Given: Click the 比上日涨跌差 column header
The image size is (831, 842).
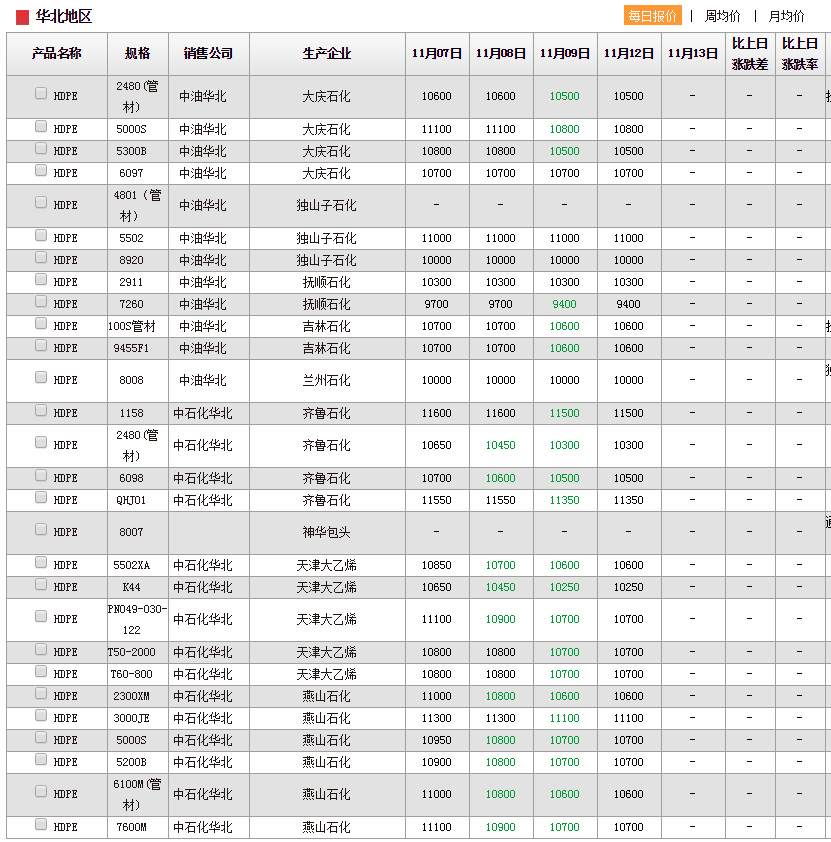Looking at the screenshot, I should (749, 54).
